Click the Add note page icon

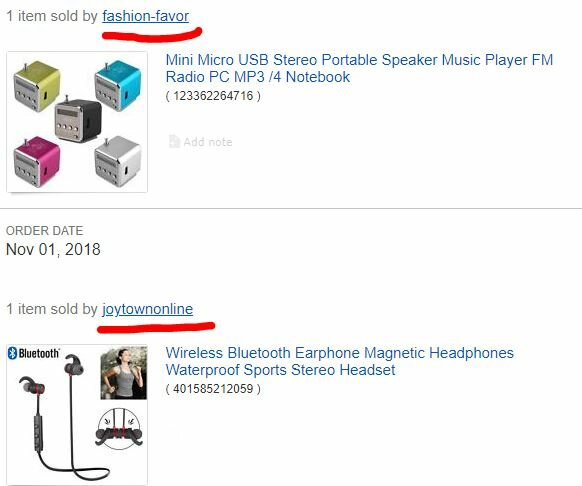click(x=174, y=141)
